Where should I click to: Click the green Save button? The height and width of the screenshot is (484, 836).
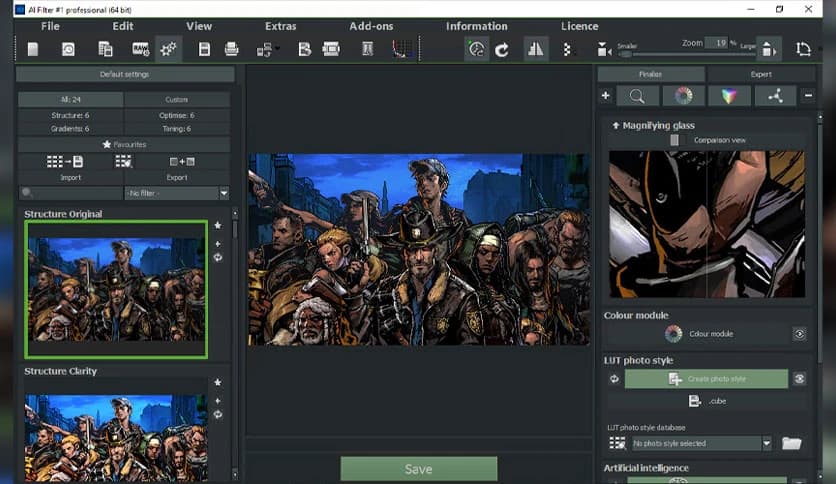(418, 469)
